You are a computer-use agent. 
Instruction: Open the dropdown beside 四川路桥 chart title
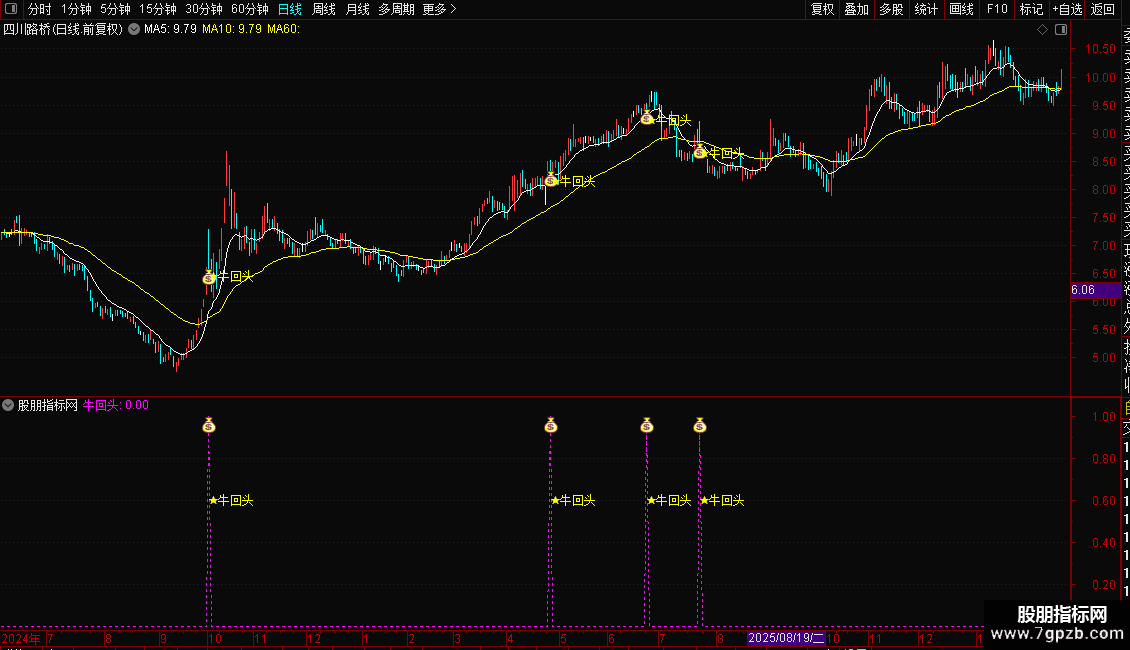(134, 29)
